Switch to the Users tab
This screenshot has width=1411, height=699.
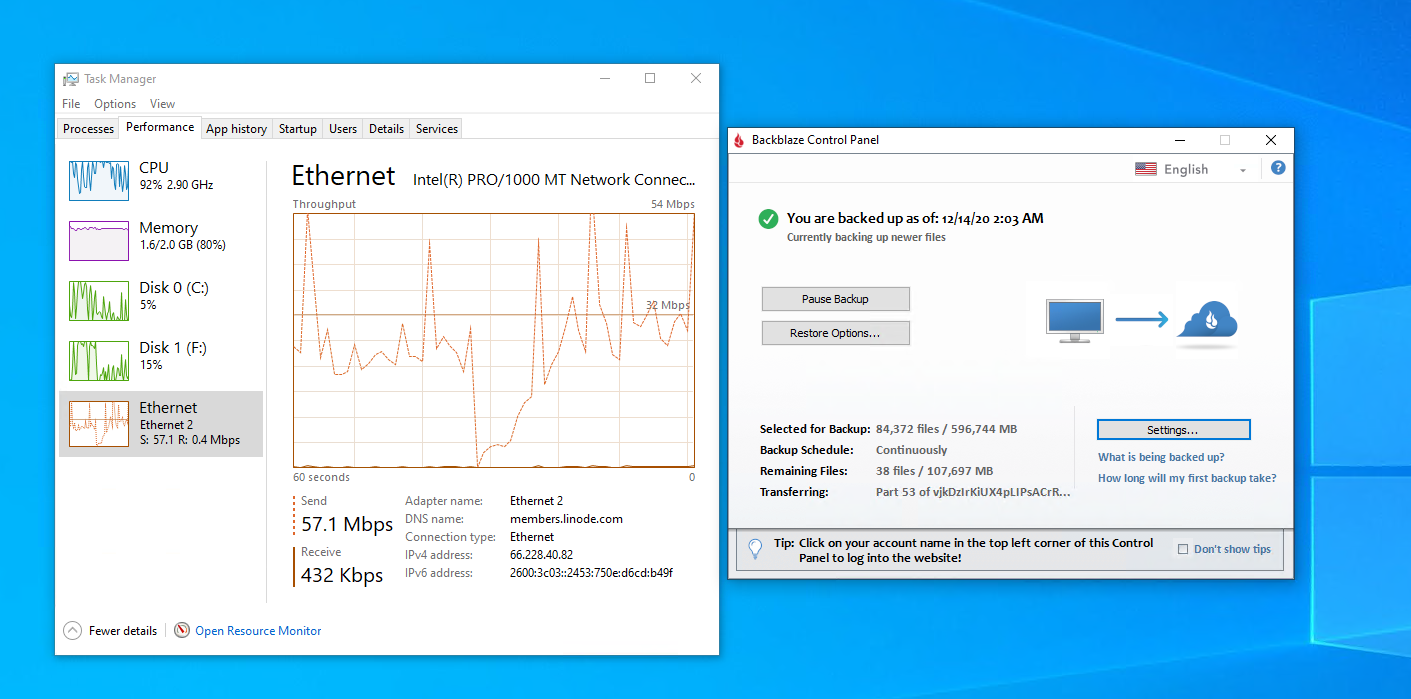(x=343, y=129)
